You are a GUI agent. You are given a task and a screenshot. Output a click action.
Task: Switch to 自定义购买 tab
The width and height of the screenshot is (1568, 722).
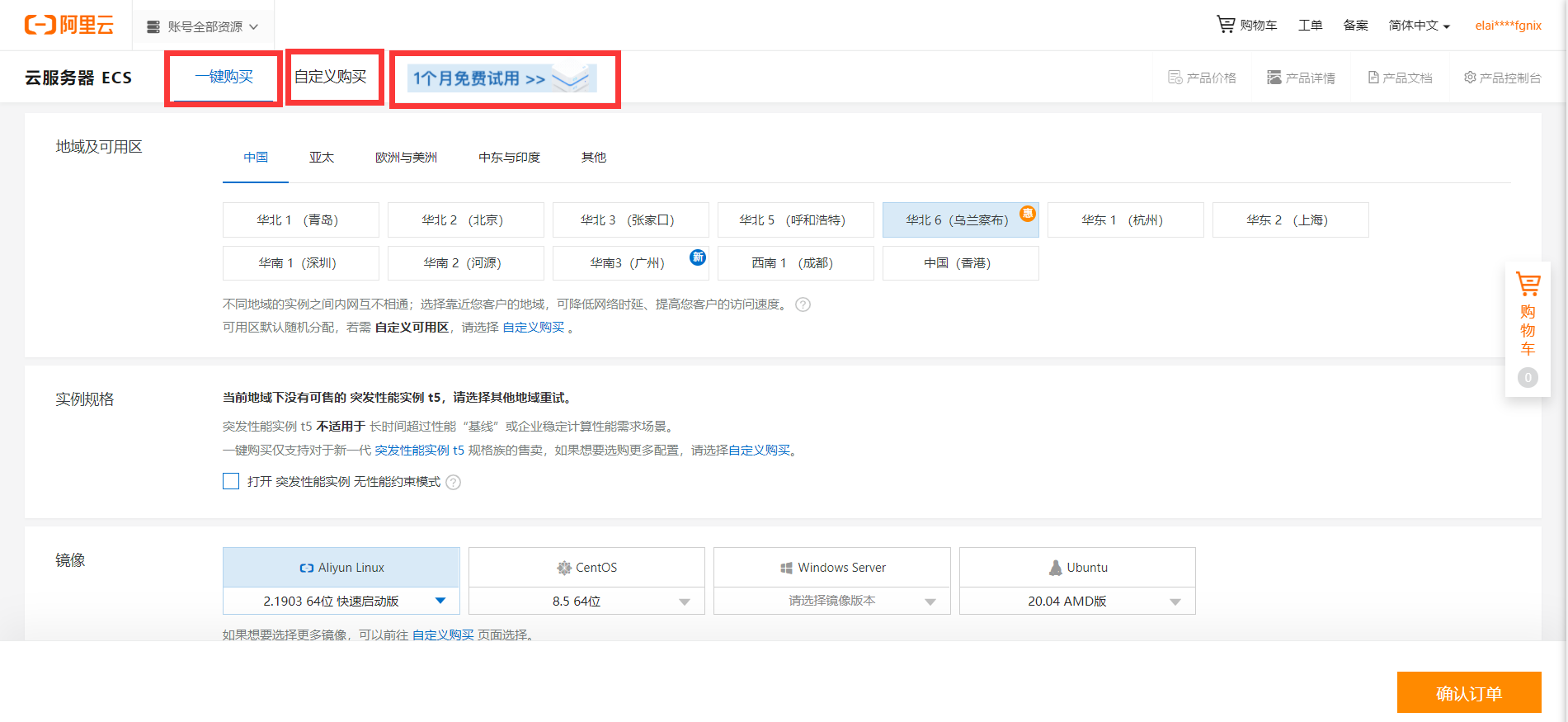tap(330, 77)
